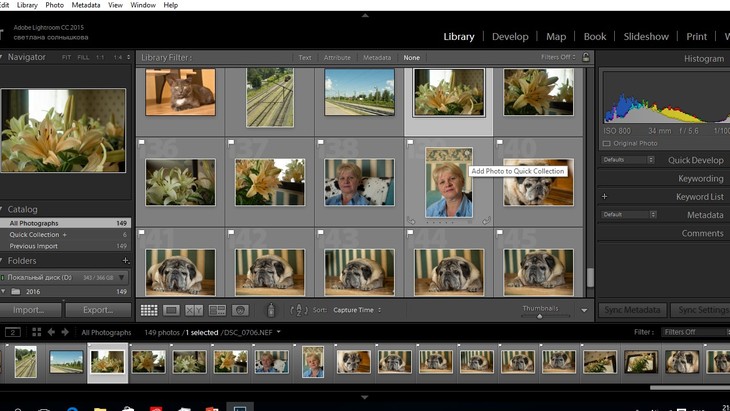Open Metadata Default preset dropdown

629,215
